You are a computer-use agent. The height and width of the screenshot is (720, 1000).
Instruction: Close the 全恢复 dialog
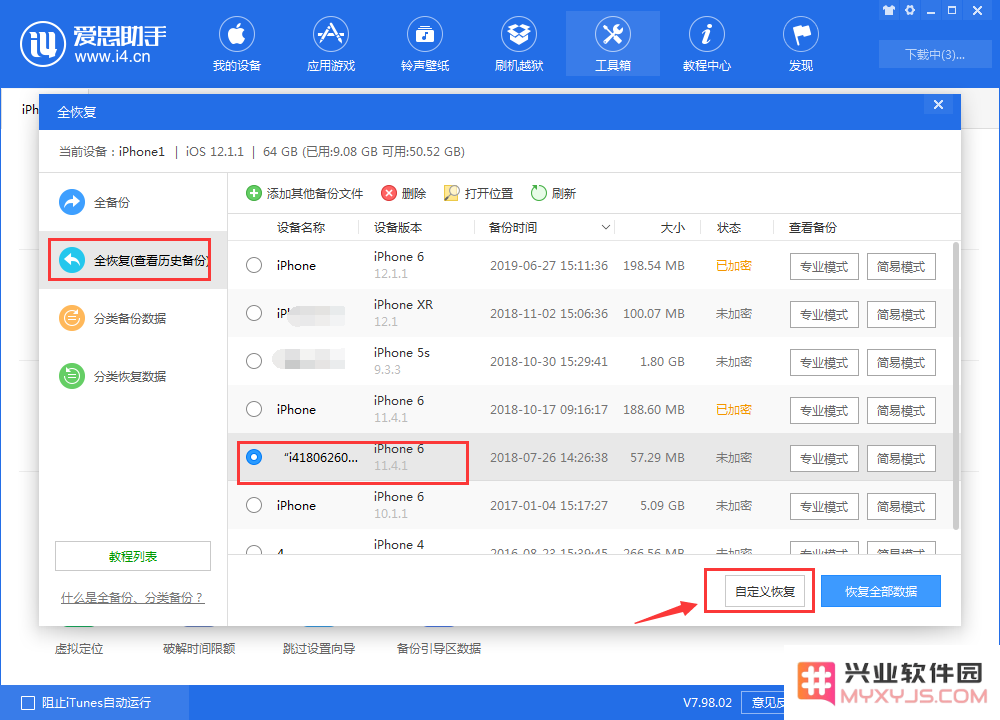(938, 105)
